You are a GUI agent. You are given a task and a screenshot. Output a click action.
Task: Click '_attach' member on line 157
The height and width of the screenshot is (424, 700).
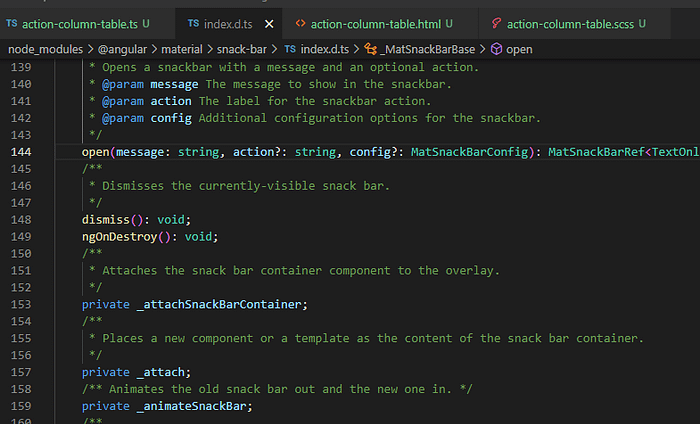pyautogui.click(x=160, y=372)
